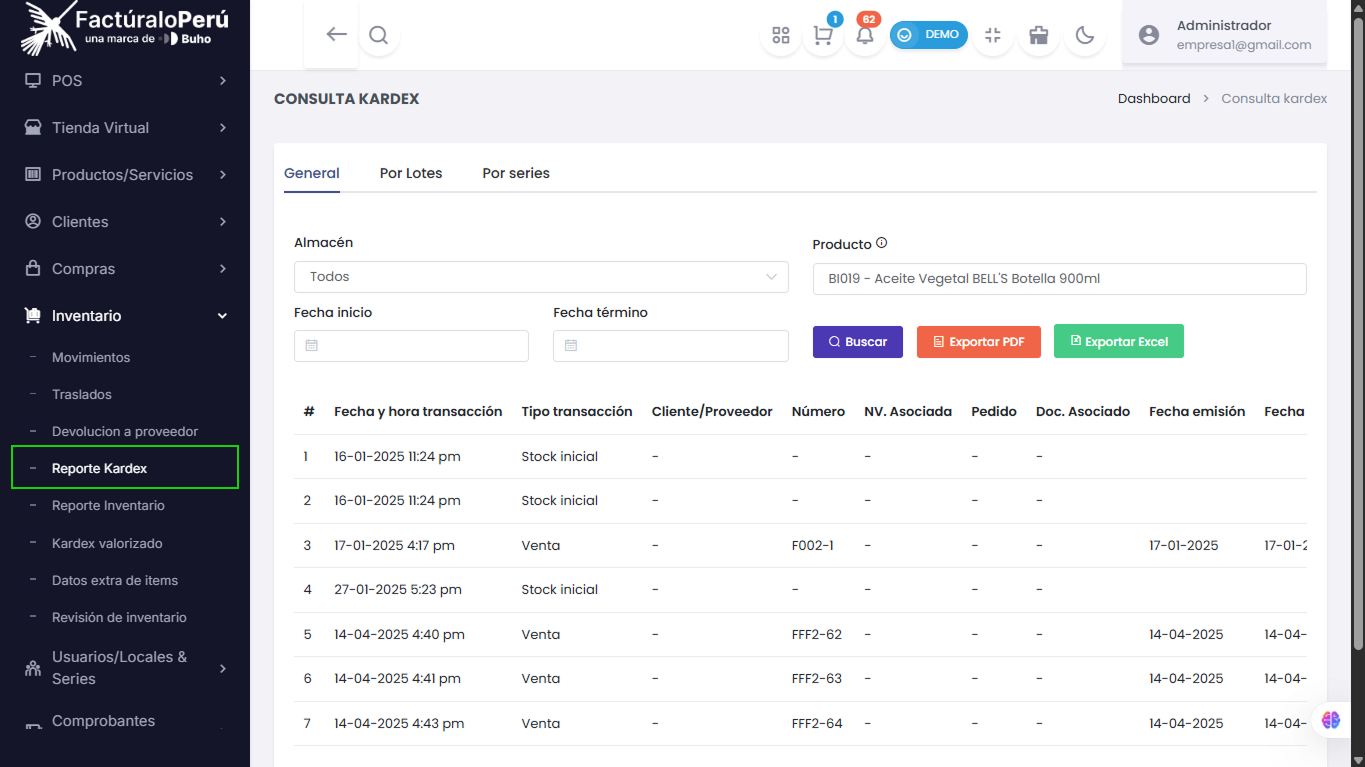Switch to the Por series tab
This screenshot has height=767, width=1365.
516,173
